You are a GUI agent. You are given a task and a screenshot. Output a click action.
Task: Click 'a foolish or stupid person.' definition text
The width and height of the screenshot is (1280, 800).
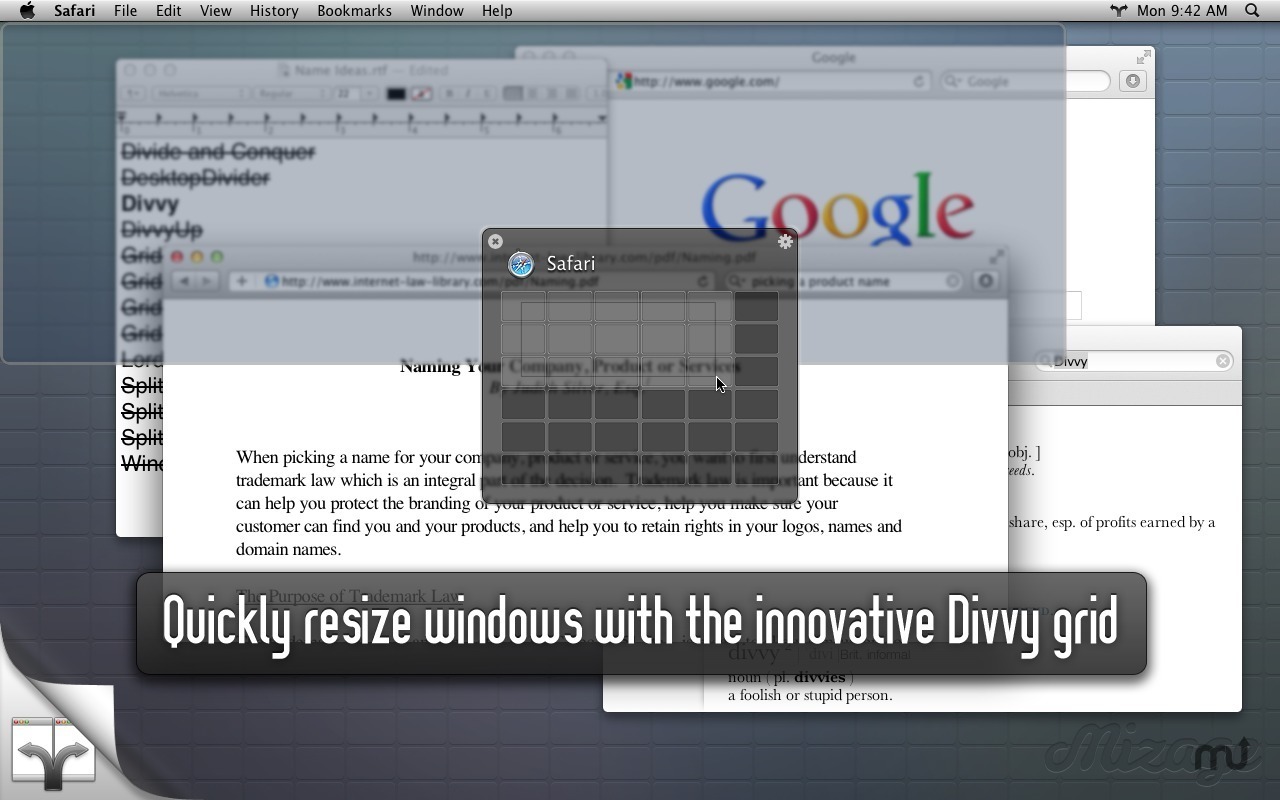pos(810,695)
